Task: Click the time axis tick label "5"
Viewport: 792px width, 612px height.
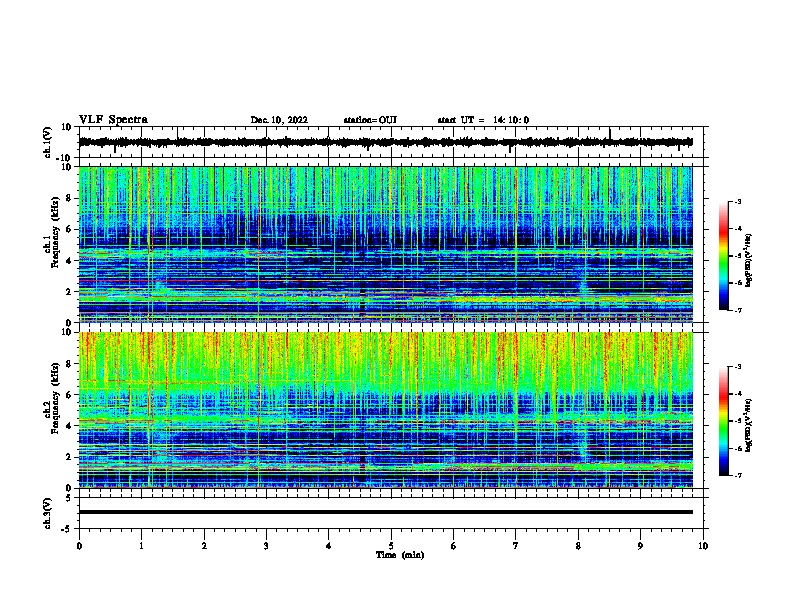Action: 391,546
